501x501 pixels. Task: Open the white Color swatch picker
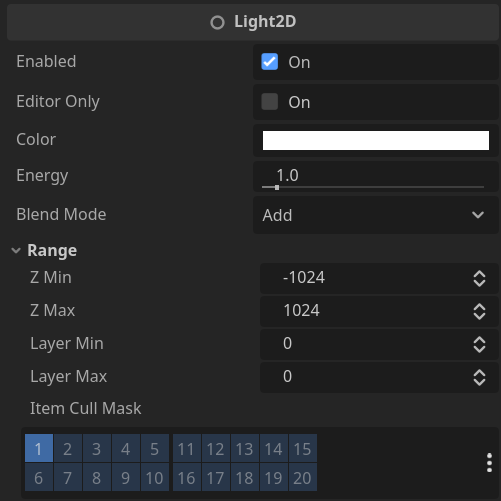[376, 140]
